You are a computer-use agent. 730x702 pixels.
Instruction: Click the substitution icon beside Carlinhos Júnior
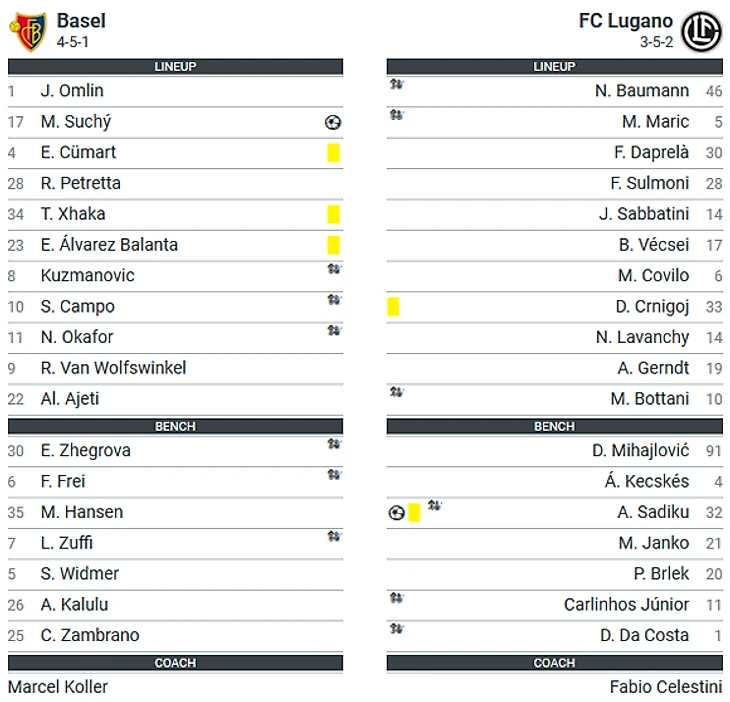(396, 598)
